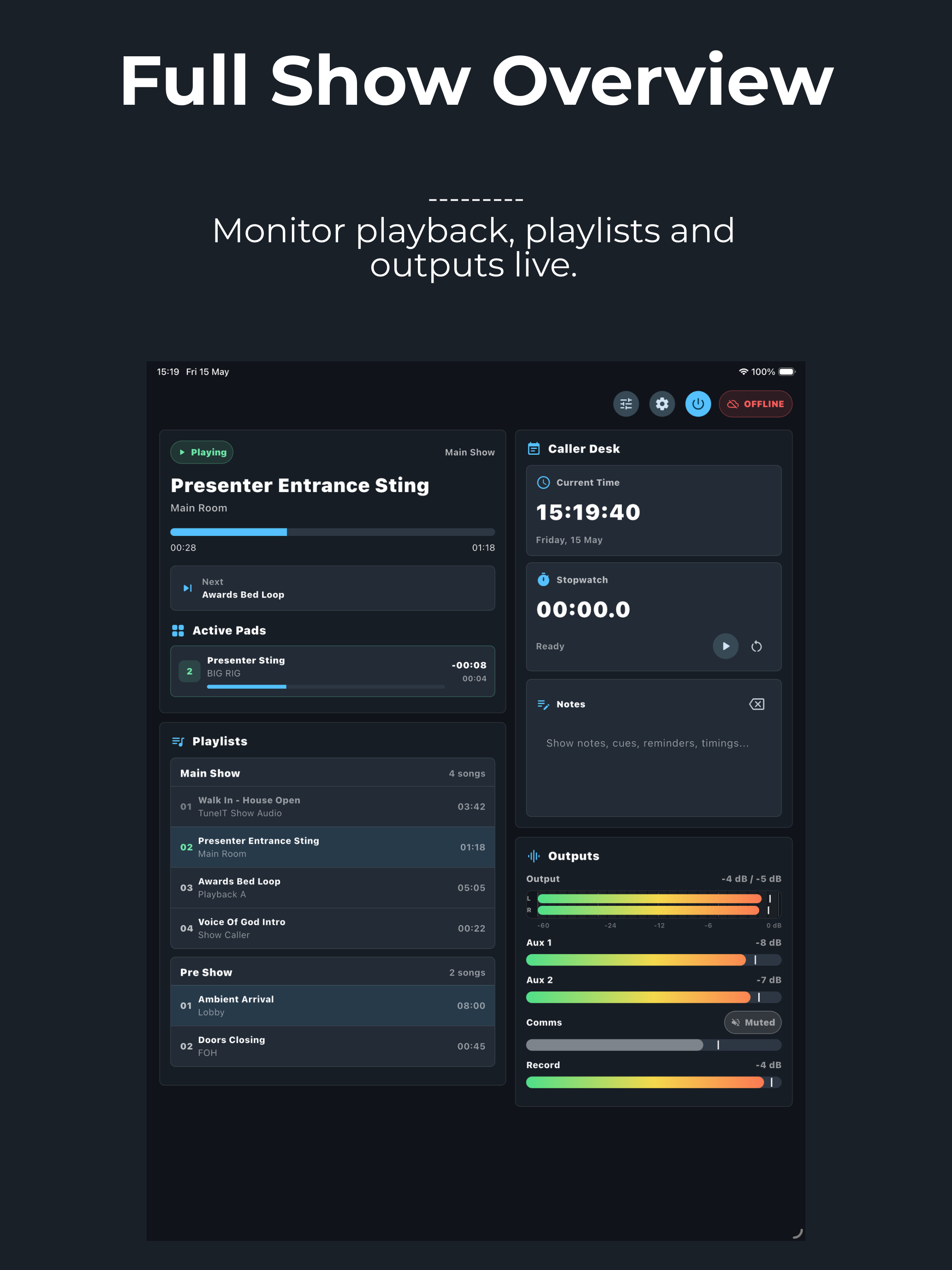Clear notes with backspace icon
Image resolution: width=952 pixels, height=1270 pixels.
point(756,705)
